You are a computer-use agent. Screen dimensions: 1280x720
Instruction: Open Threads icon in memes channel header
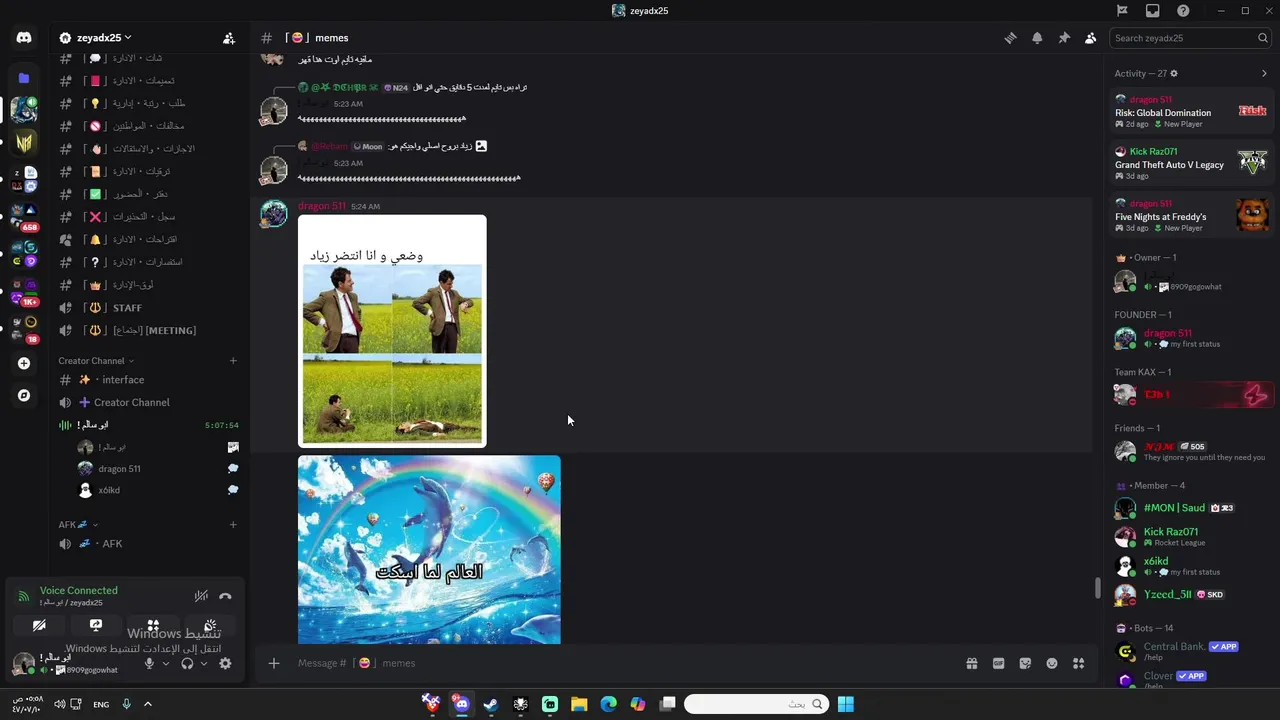1010,38
